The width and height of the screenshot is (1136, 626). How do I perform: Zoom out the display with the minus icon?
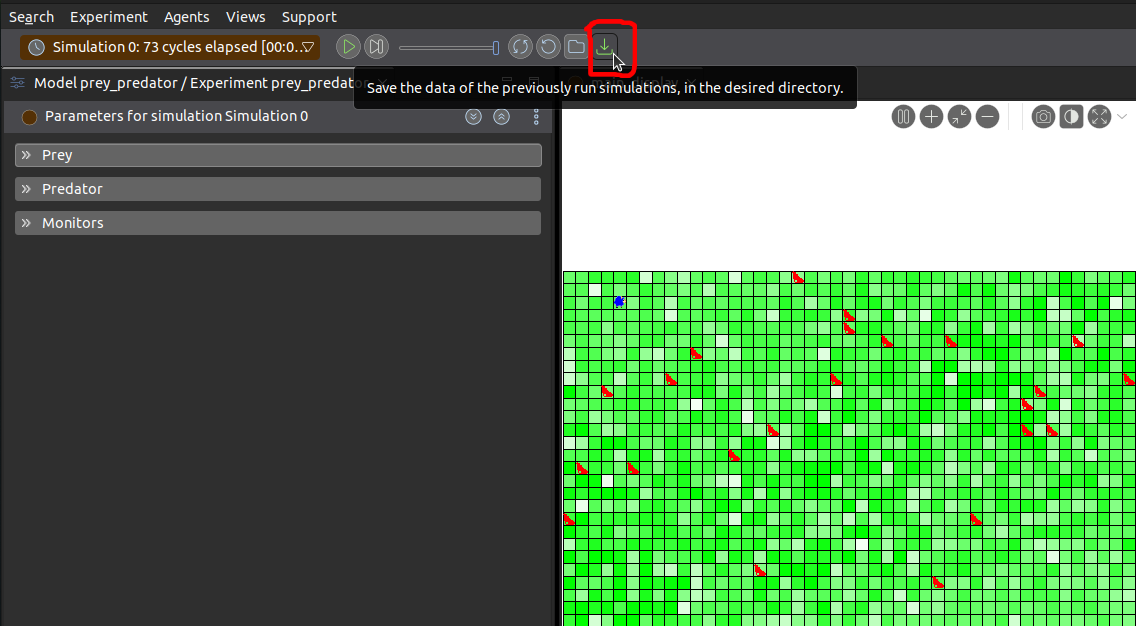[x=987, y=117]
